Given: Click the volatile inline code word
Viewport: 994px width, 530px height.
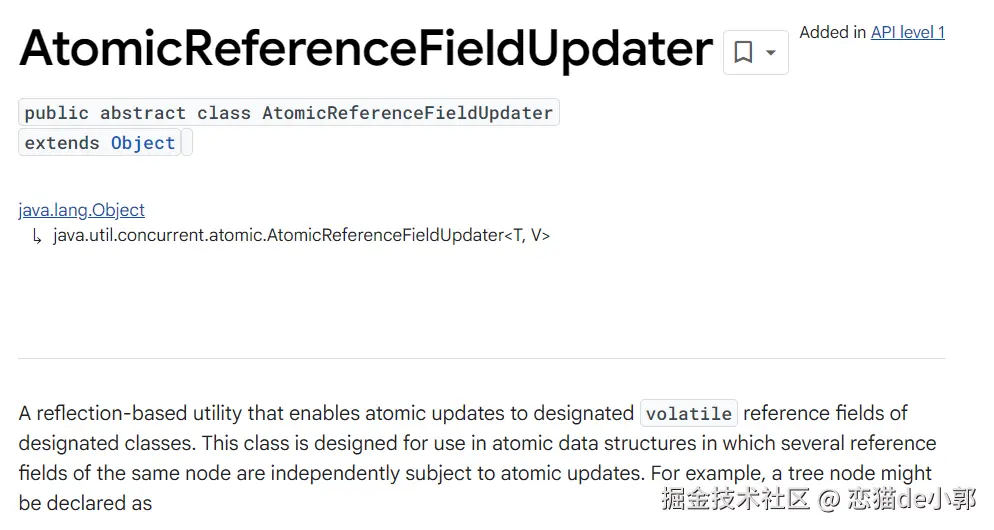Looking at the screenshot, I should click(x=689, y=413).
